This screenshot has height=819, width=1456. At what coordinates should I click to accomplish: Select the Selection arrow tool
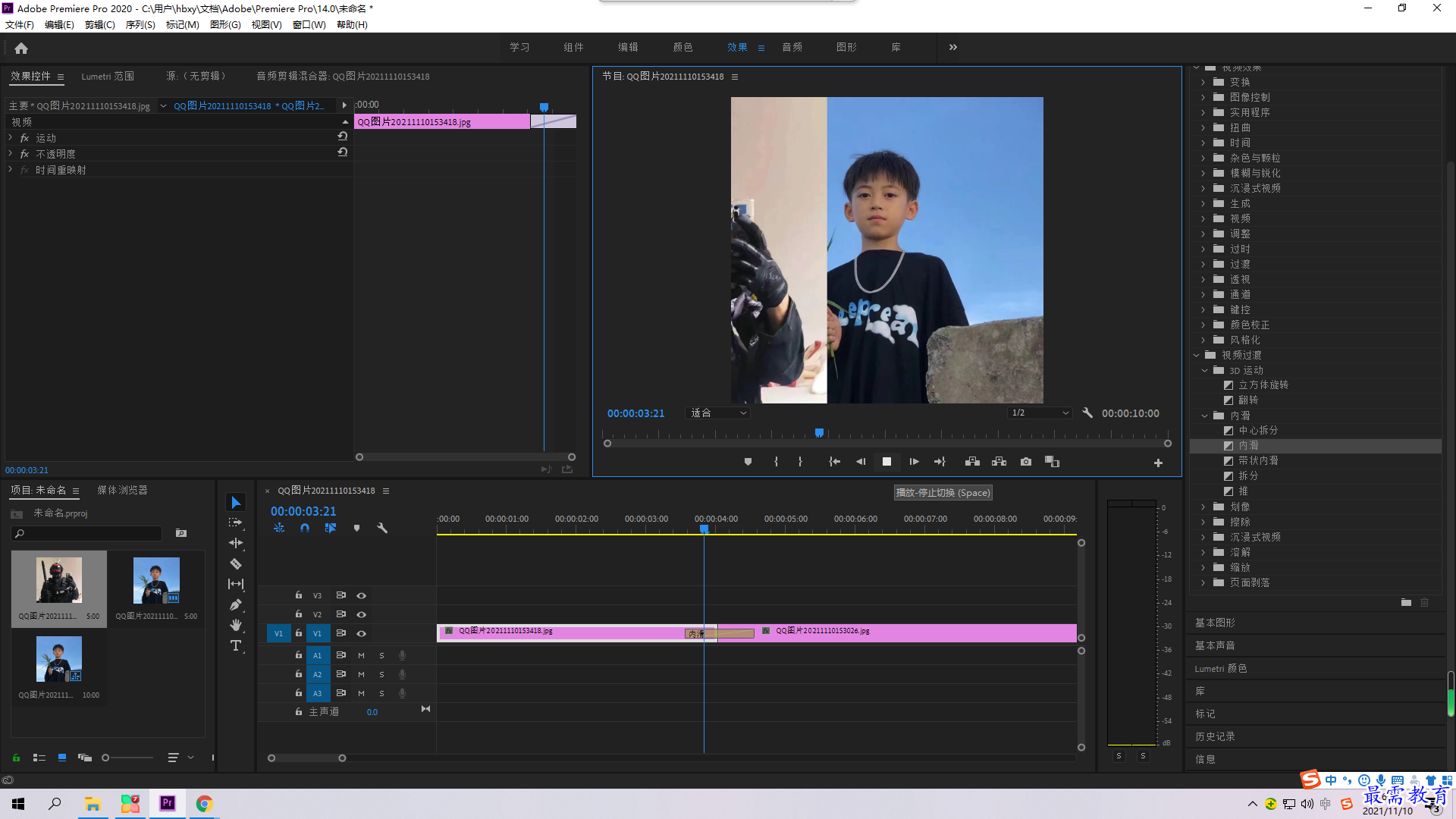point(236,503)
